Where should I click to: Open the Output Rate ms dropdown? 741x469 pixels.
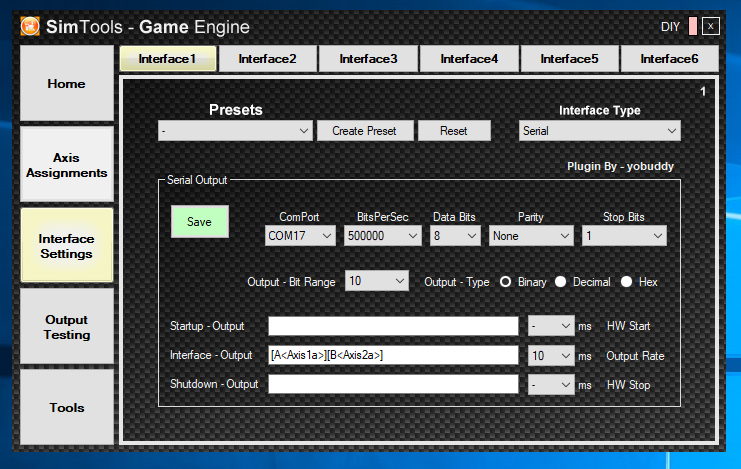[x=551, y=356]
